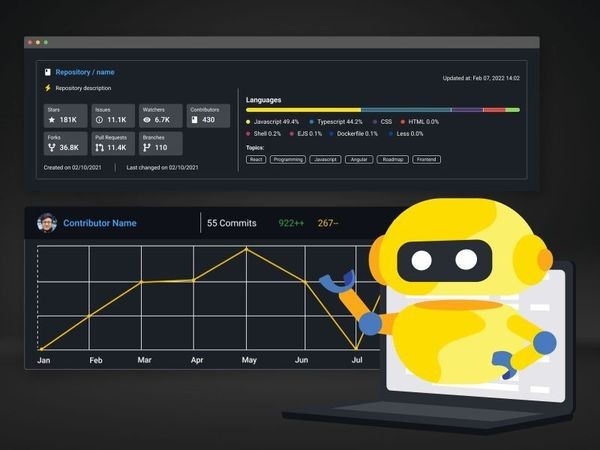Image resolution: width=600 pixels, height=450 pixels.
Task: Click the Branches icon
Action: [147, 147]
